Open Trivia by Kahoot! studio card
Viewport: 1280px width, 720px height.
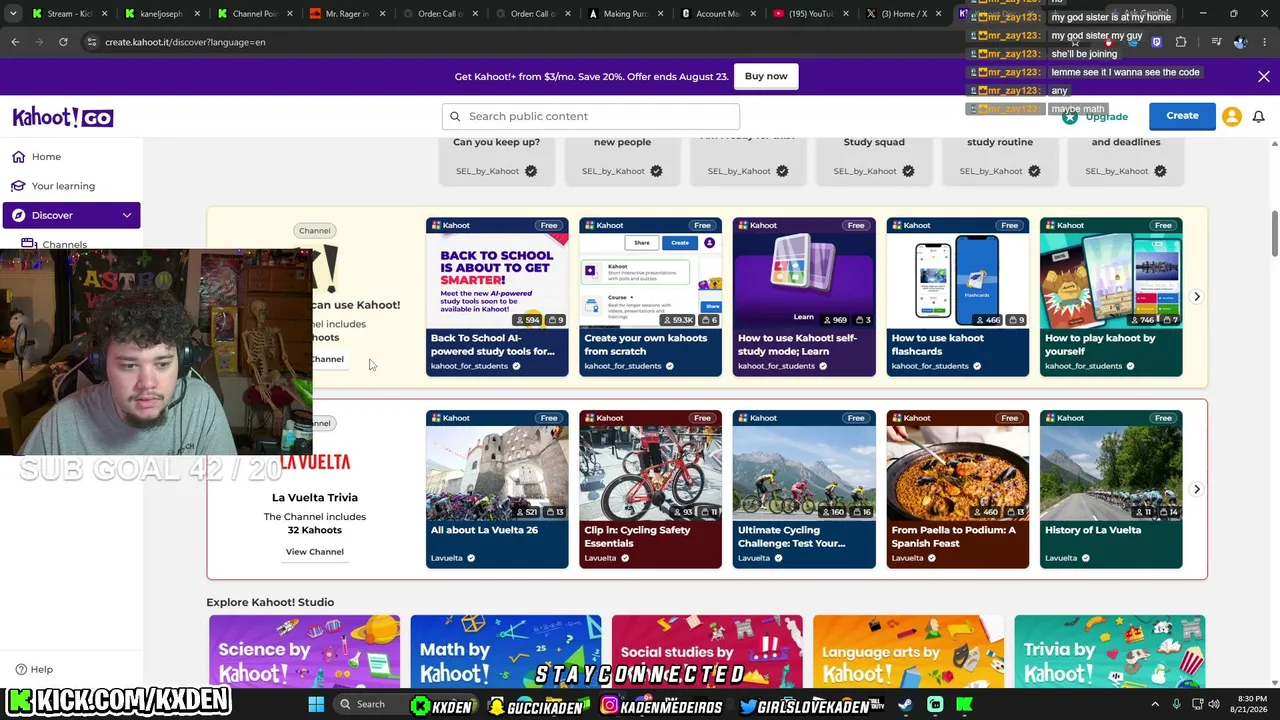pyautogui.click(x=1110, y=650)
